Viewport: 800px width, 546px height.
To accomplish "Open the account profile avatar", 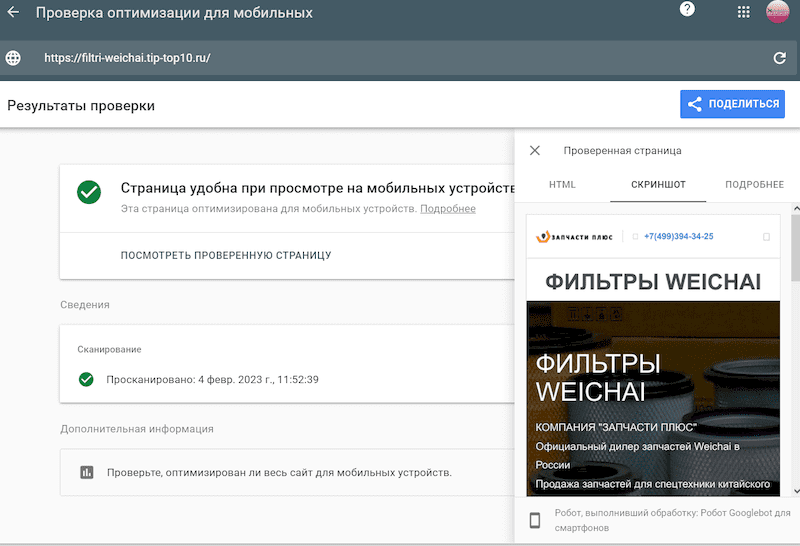I will coord(778,11).
